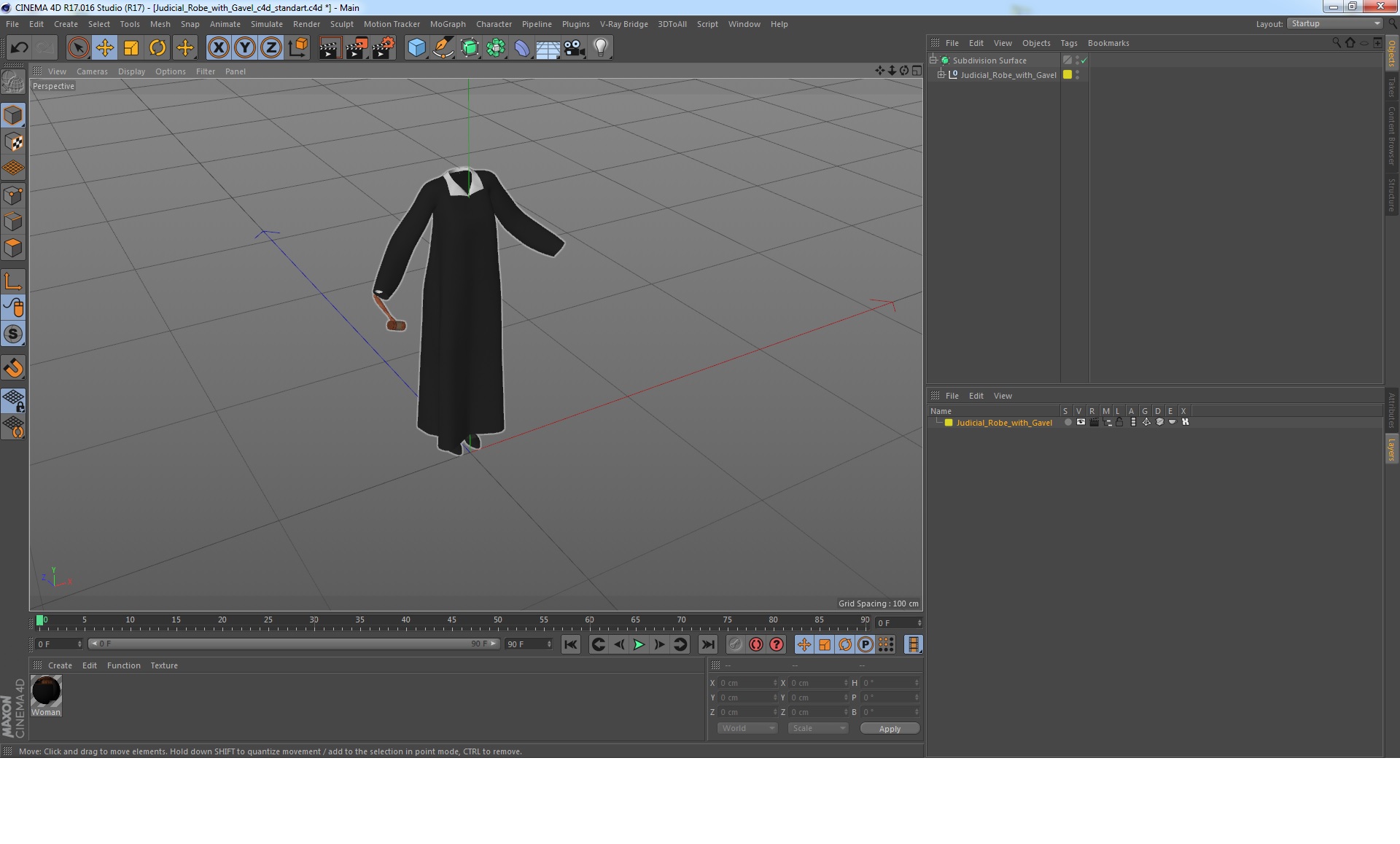This screenshot has width=1400, height=844.
Task: Step to next frame
Action: tap(659, 644)
